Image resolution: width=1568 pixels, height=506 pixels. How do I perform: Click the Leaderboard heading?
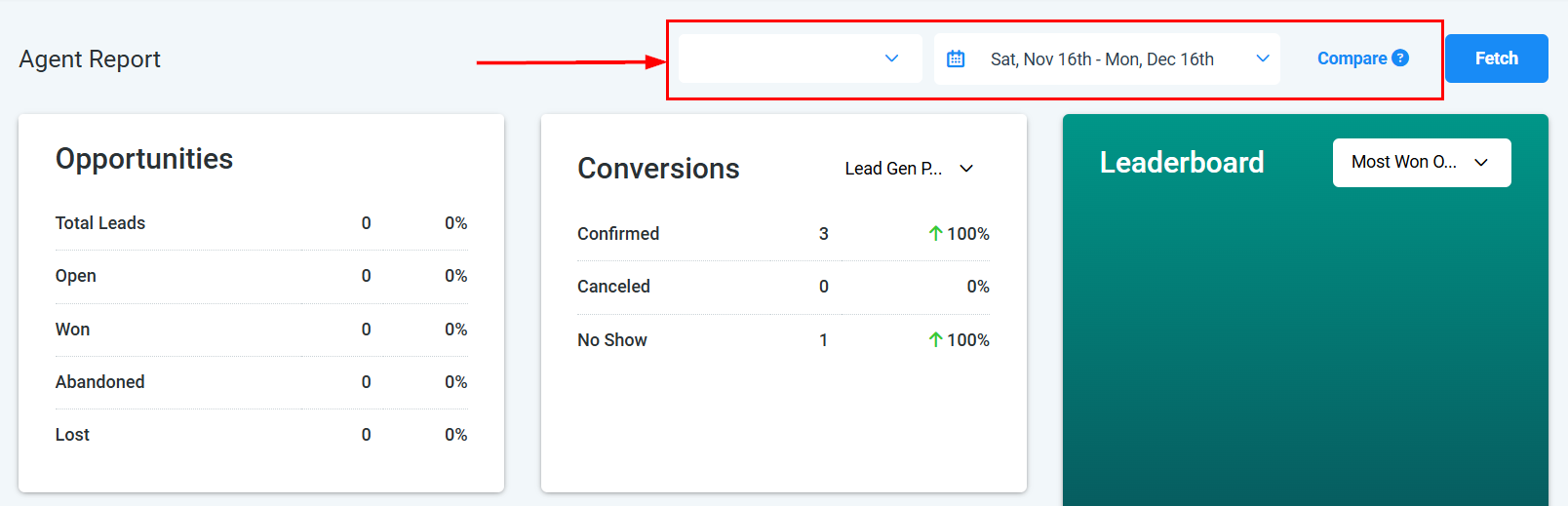(1182, 162)
